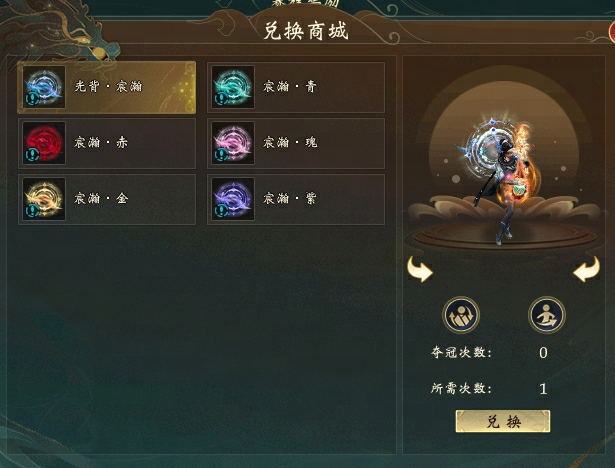
Task: Click the 兑换 exchange button
Action: 503,421
